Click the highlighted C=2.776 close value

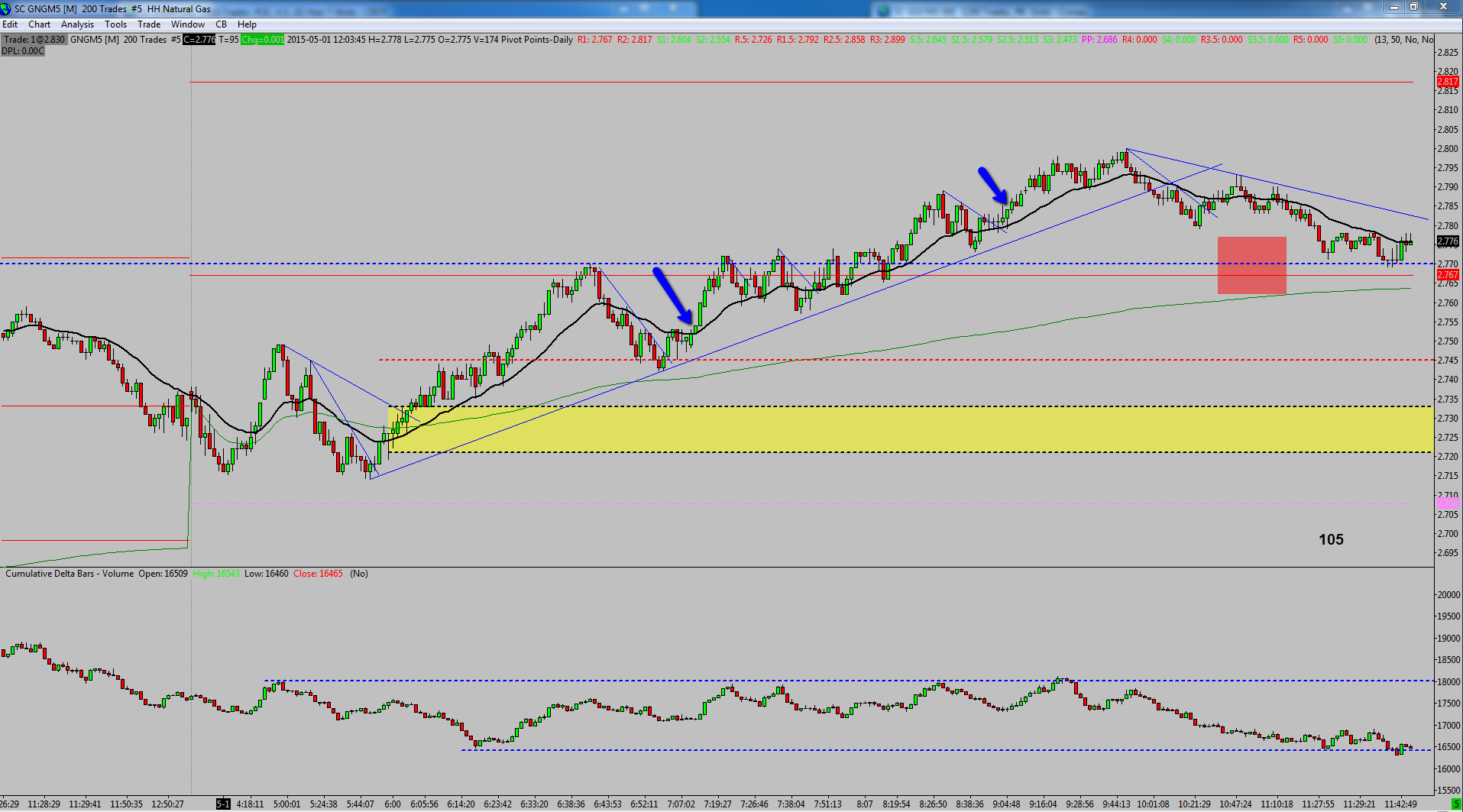click(x=199, y=40)
